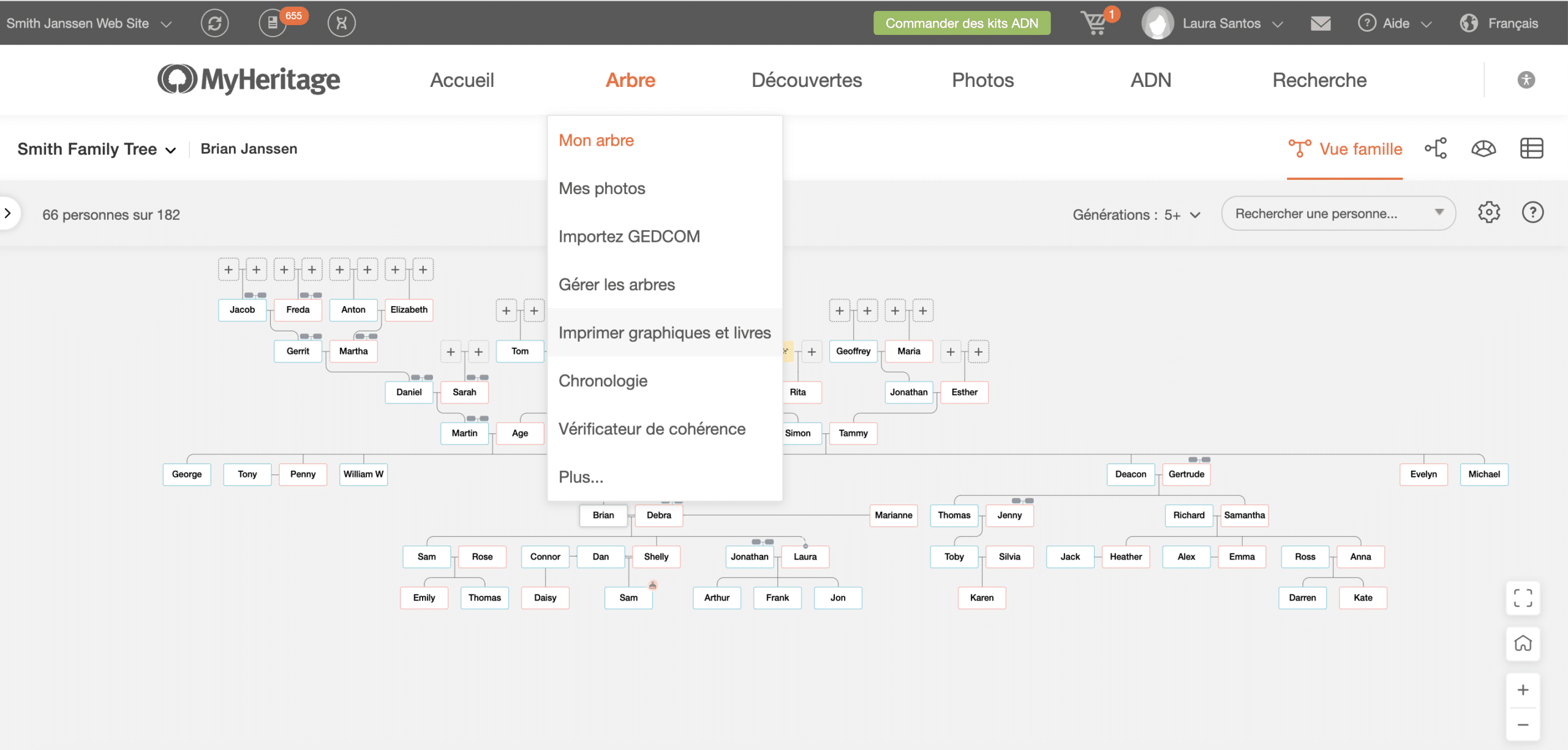Select Kate person card
The image size is (1568, 750).
click(1363, 598)
